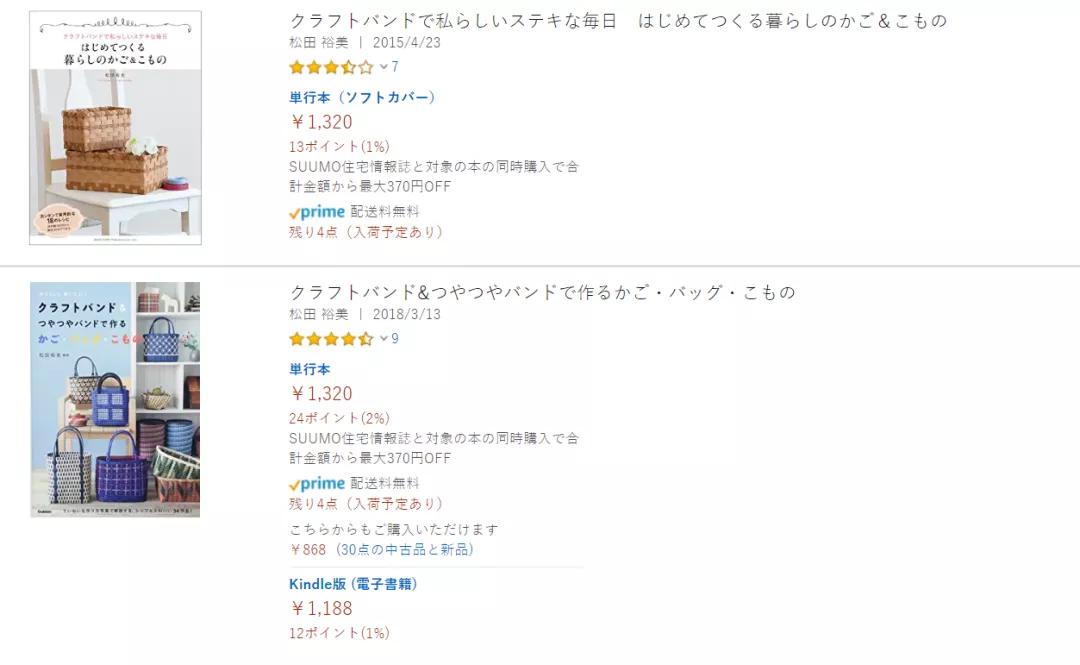Viewport: 1080px width, 665px height.
Task: Click the first book's Prime badge icon
Action: (x=317, y=212)
